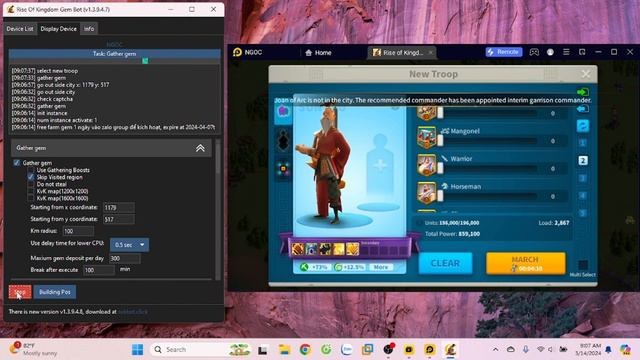Click the starting x coordinate field

tap(118, 207)
